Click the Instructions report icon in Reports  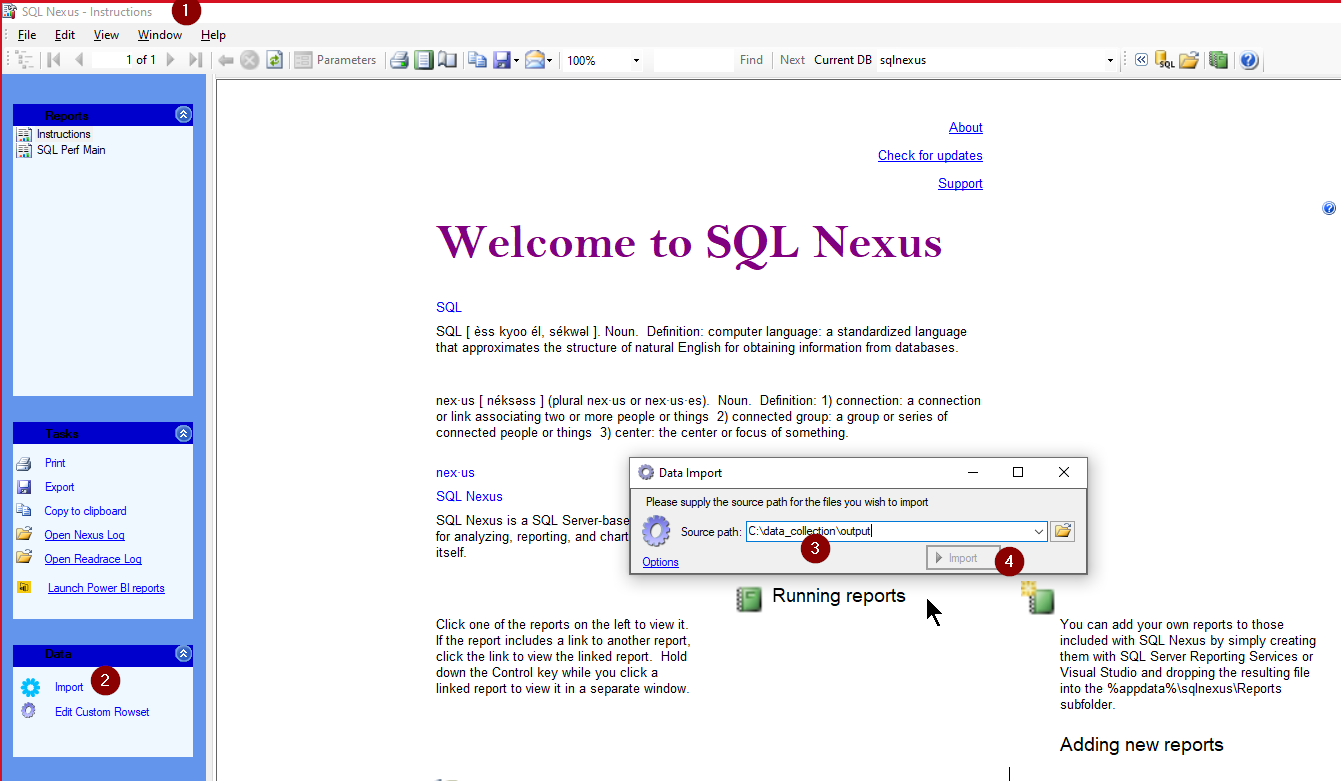coord(25,134)
